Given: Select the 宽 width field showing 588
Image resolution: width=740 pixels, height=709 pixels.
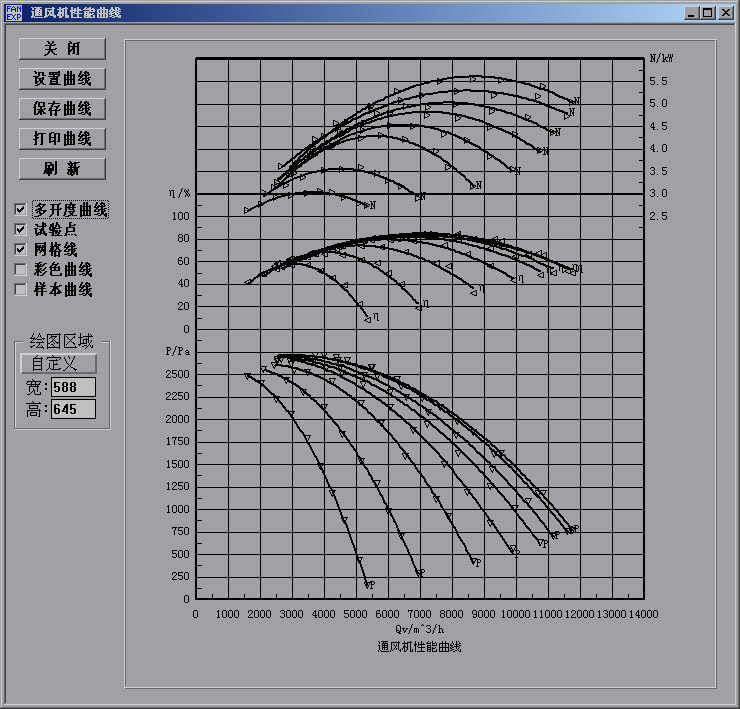Looking at the screenshot, I should point(73,387).
